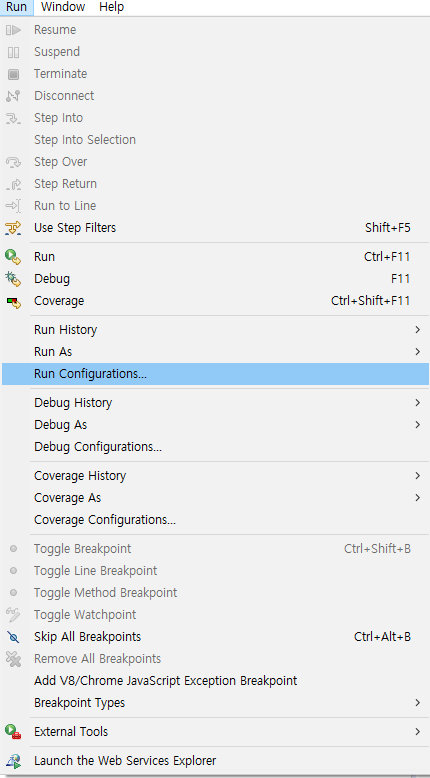430x778 pixels.
Task: Click the Terminate stop icon
Action: 13,74
